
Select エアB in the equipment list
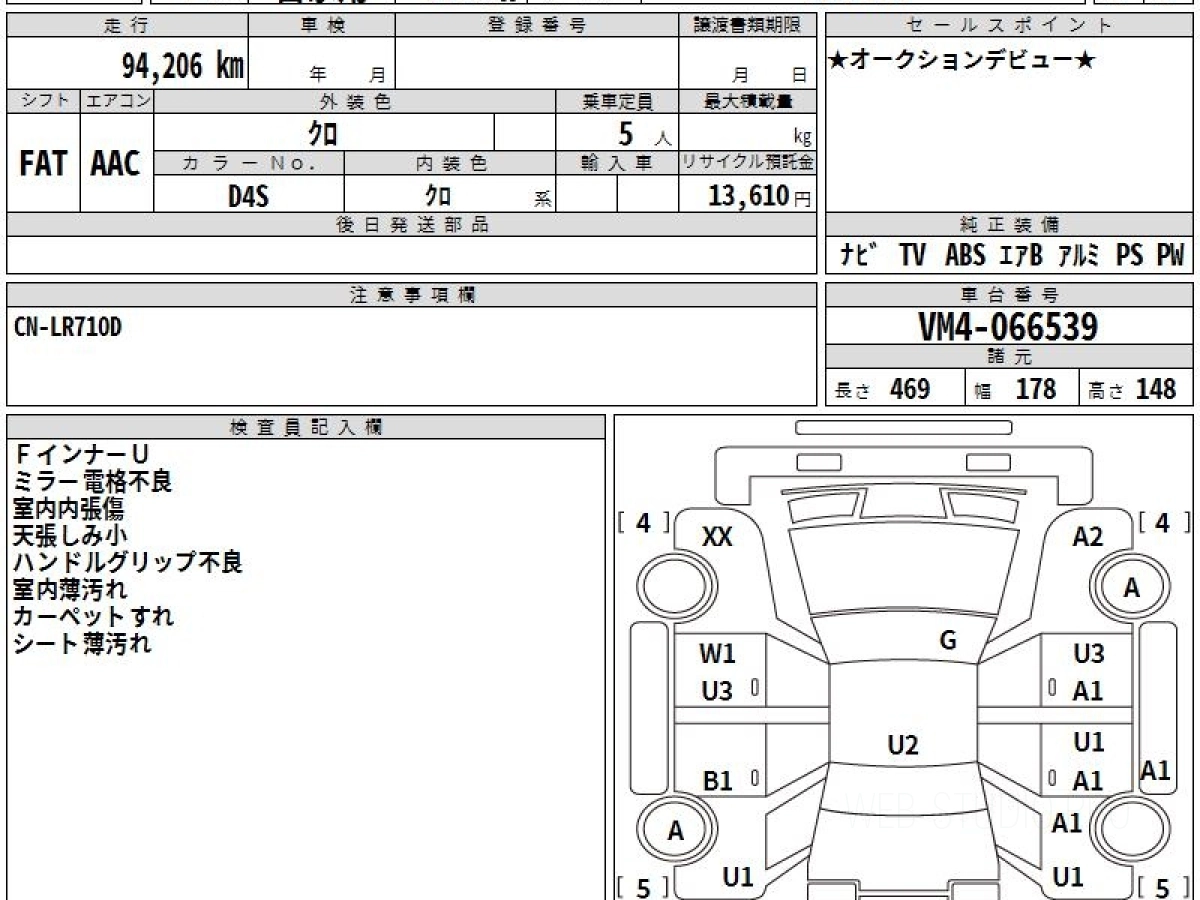[x=1020, y=256]
